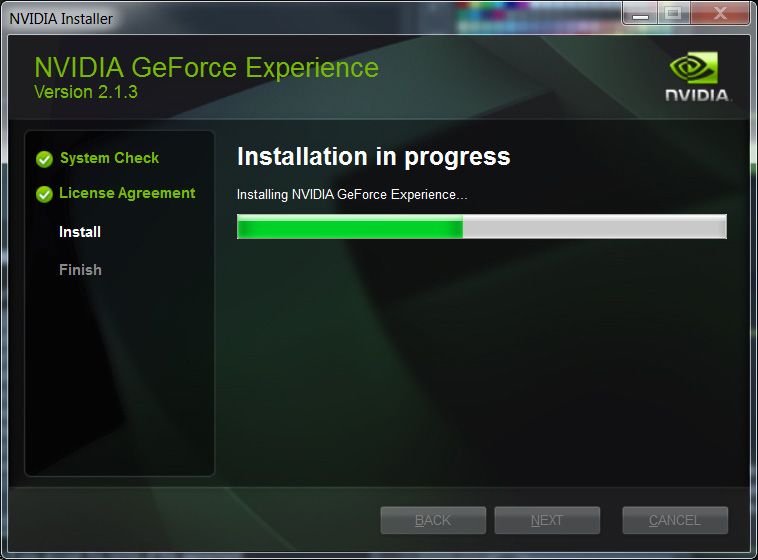Cancel the installation with CANCEL button
The image size is (758, 560).
675,520
